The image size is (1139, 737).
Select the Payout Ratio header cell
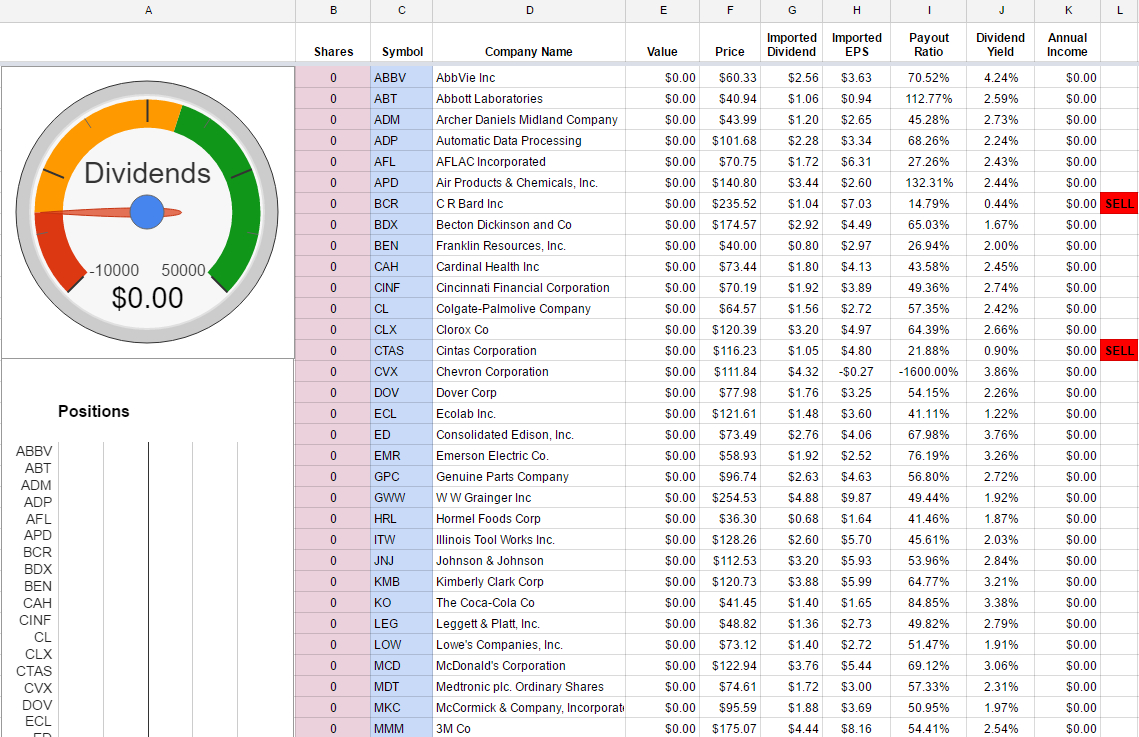(x=929, y=45)
